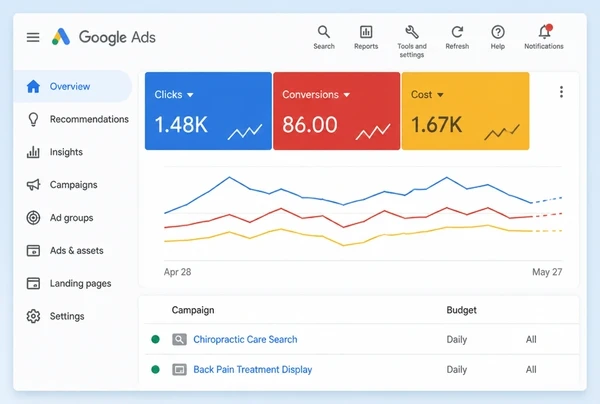The width and height of the screenshot is (600, 404).
Task: Open the three-dot more options menu
Action: (x=561, y=92)
